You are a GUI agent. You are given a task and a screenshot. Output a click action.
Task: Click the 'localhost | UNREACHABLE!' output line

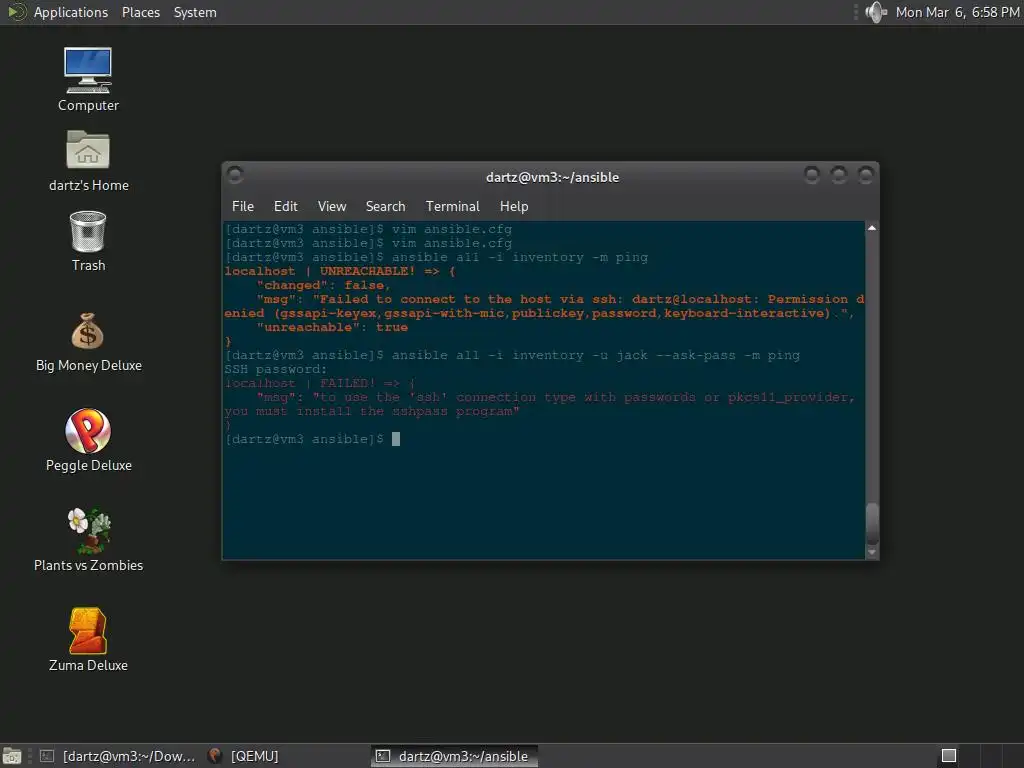(x=340, y=271)
